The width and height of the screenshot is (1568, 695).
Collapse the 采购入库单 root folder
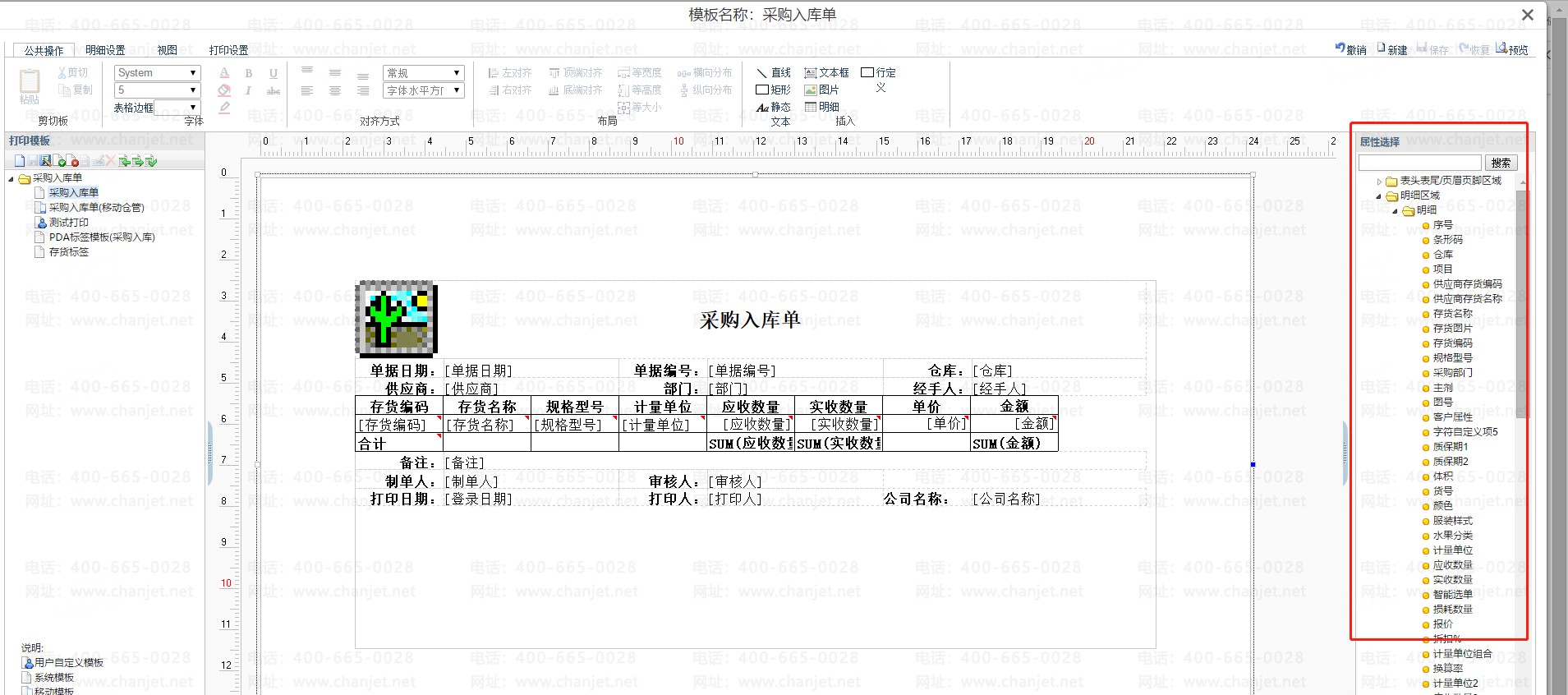[x=11, y=178]
